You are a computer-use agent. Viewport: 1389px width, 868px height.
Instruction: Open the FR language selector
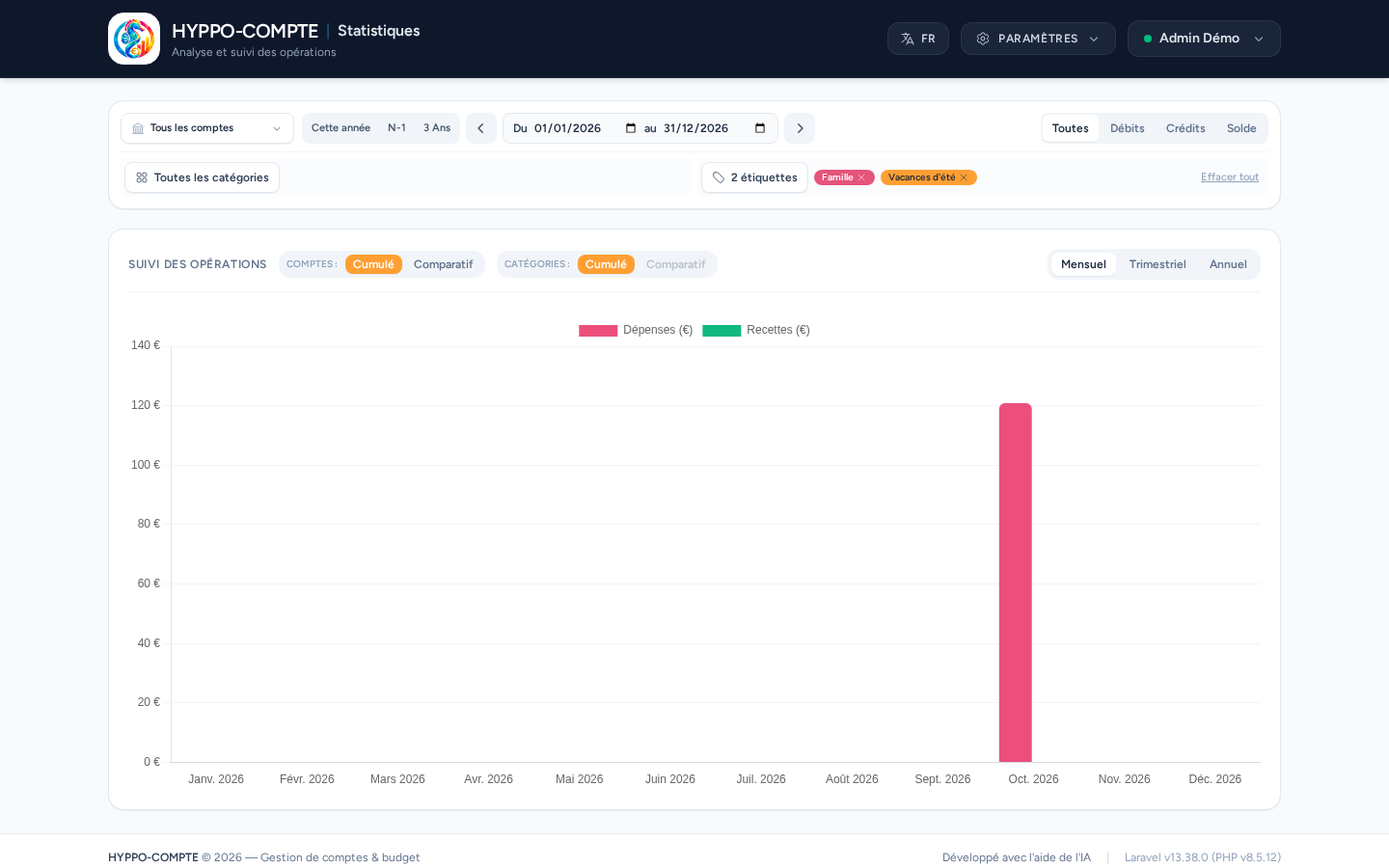918,39
